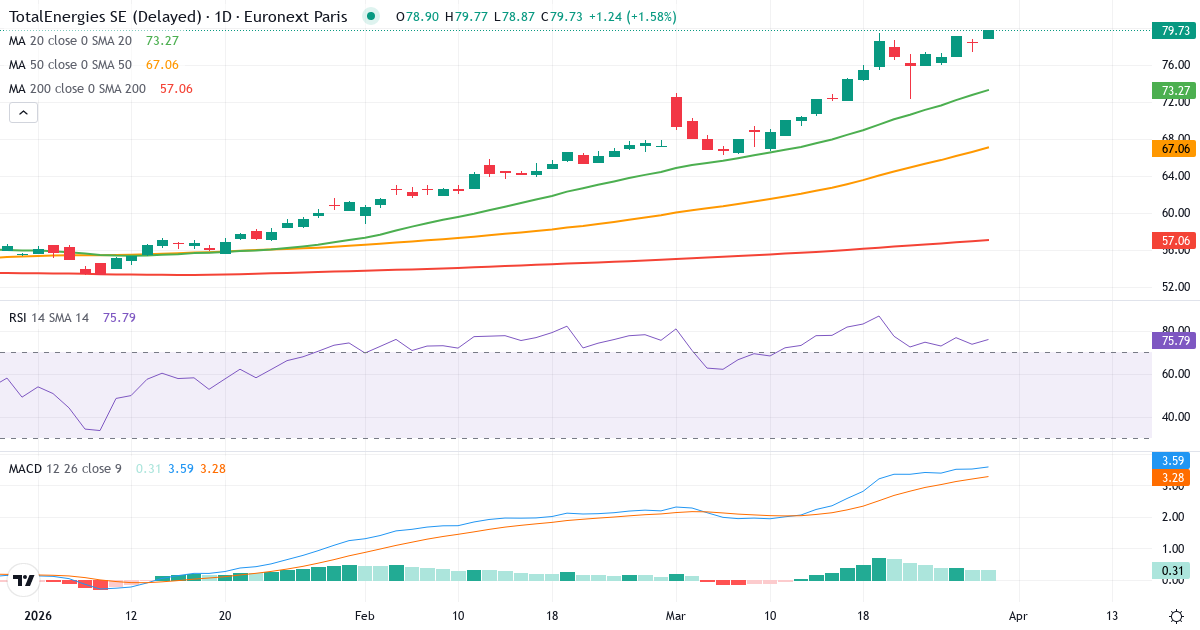Click the TradingView logo icon

click(24, 579)
